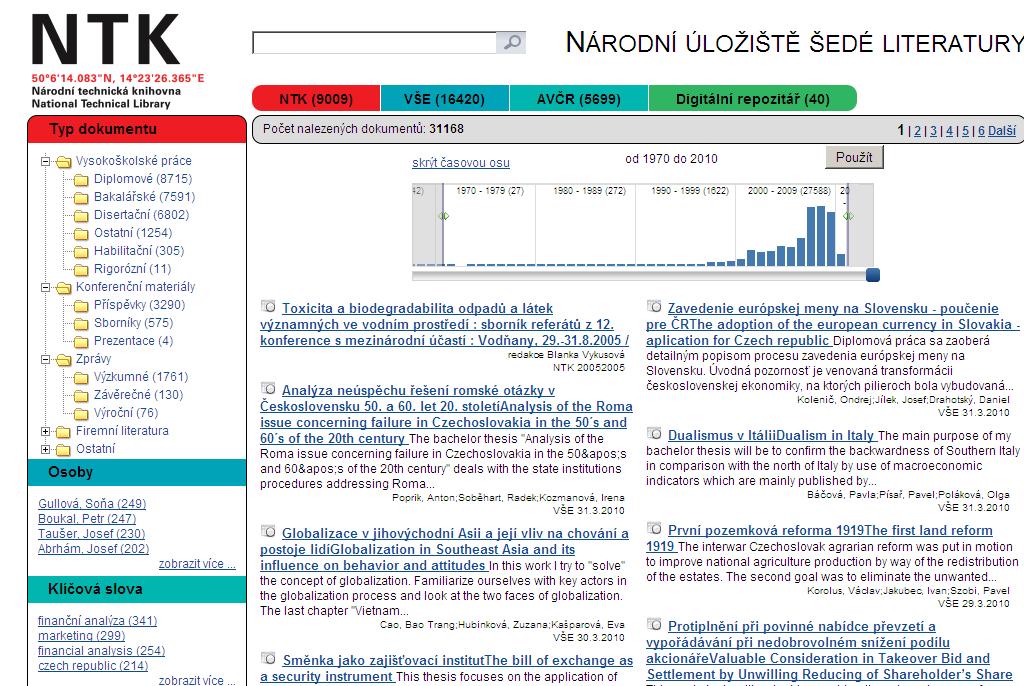The width and height of the screenshot is (1024, 686).
Task: Go to the next page via Další
Action: (1001, 130)
